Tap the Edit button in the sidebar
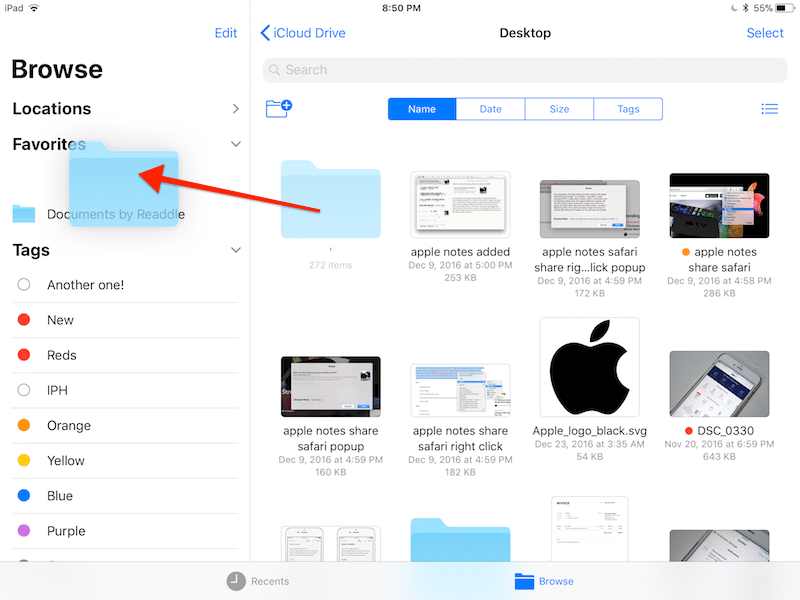The image size is (800, 600). [226, 33]
